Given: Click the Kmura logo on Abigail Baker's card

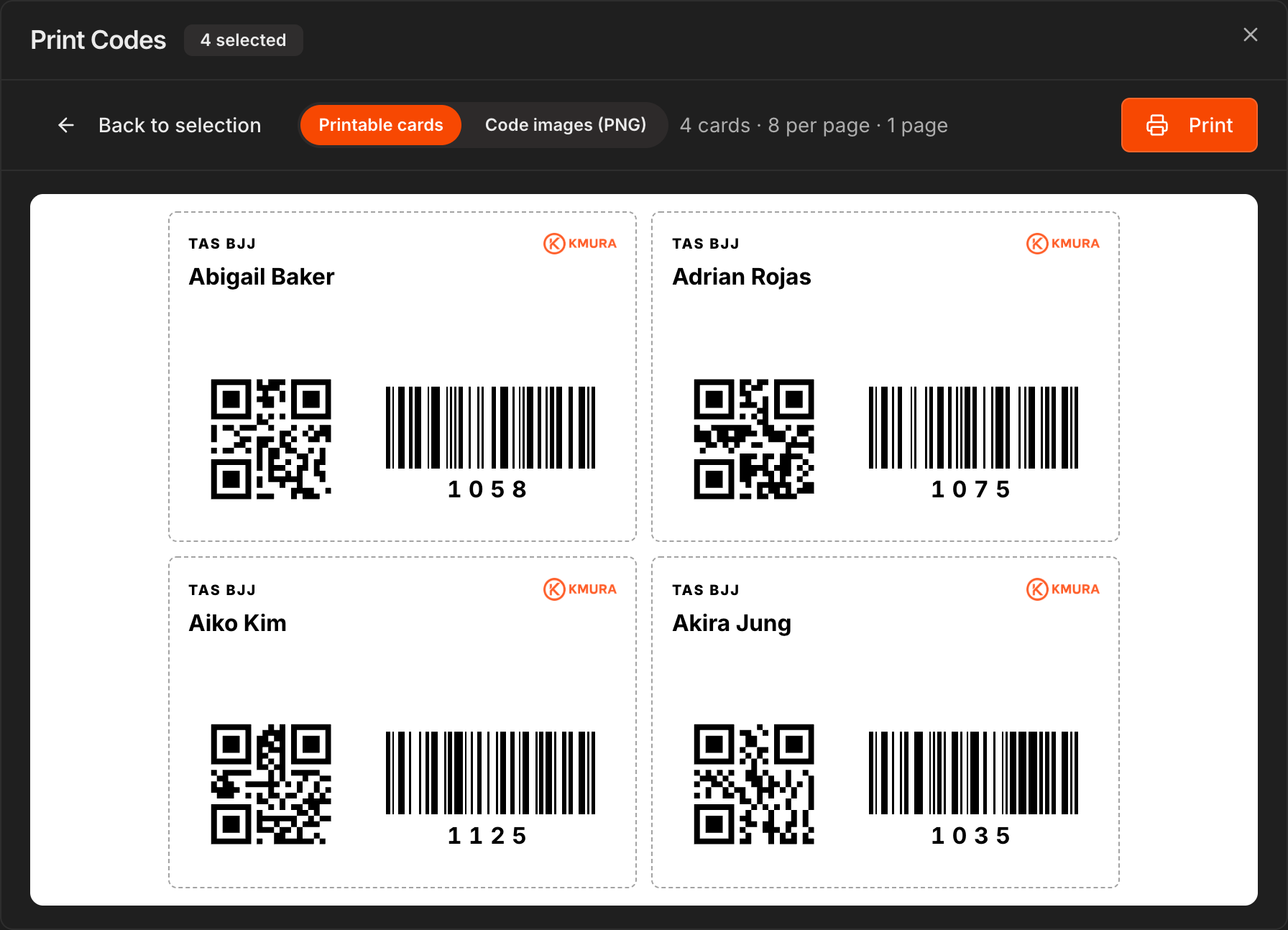Looking at the screenshot, I should point(580,244).
